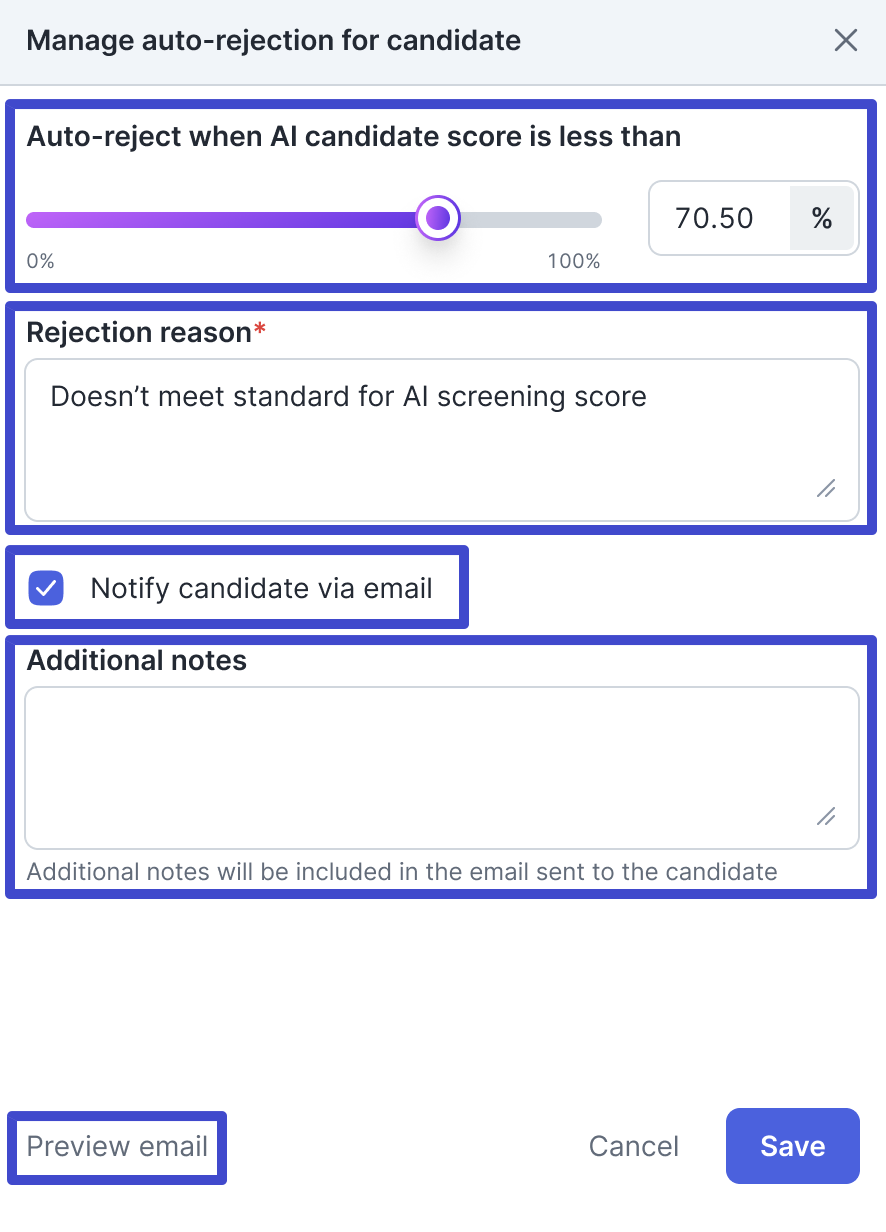Viewport: 886px width, 1232px height.
Task: Click the 0% minimum slider label
Action: (40, 262)
